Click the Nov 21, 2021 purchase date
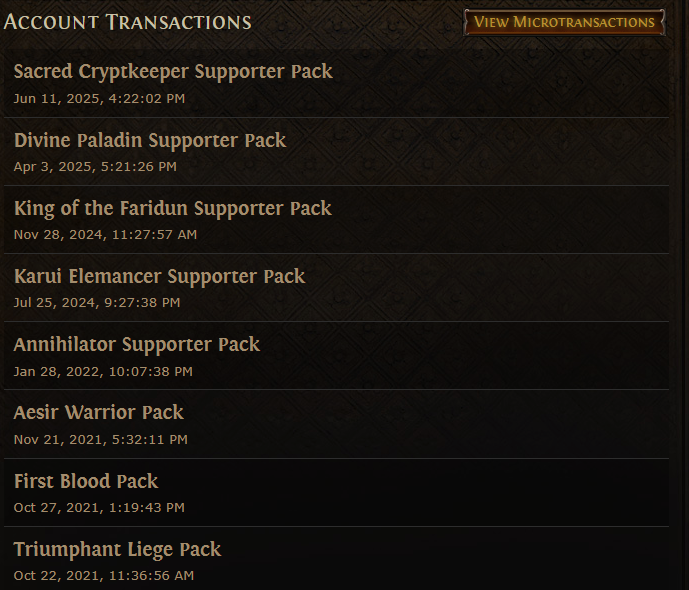Viewport: 689px width, 590px height. point(100,439)
